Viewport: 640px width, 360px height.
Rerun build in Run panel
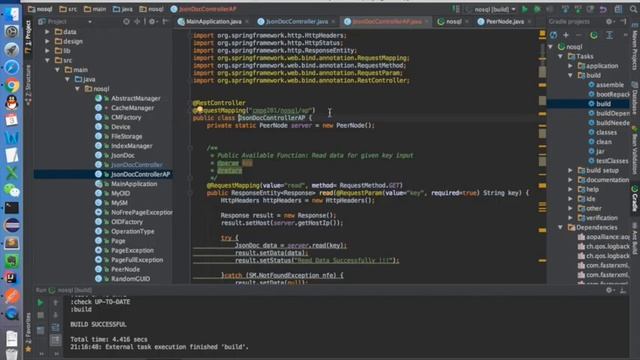[40, 302]
